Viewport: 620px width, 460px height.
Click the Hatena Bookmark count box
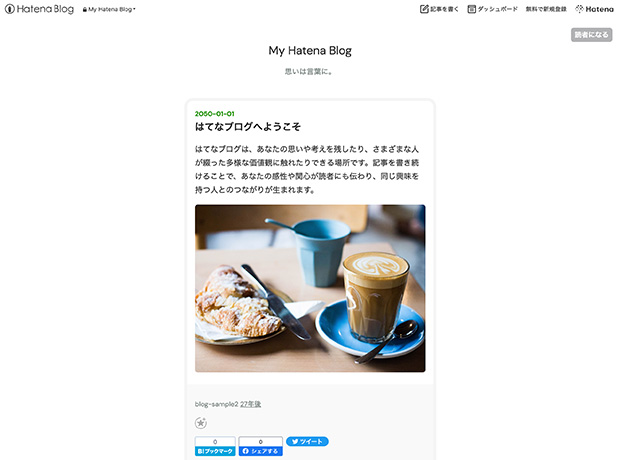pos(215,442)
